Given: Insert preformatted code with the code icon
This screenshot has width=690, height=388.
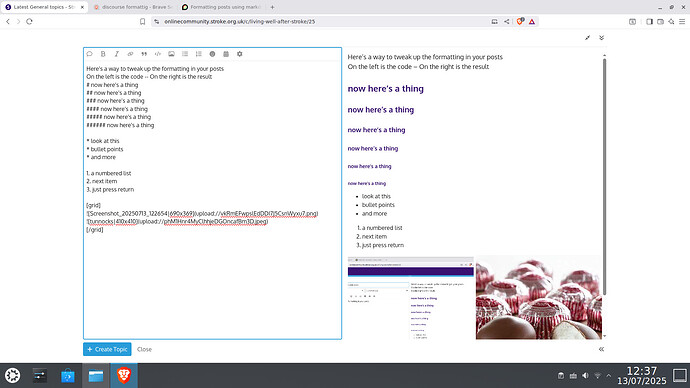Looking at the screenshot, I should point(158,54).
